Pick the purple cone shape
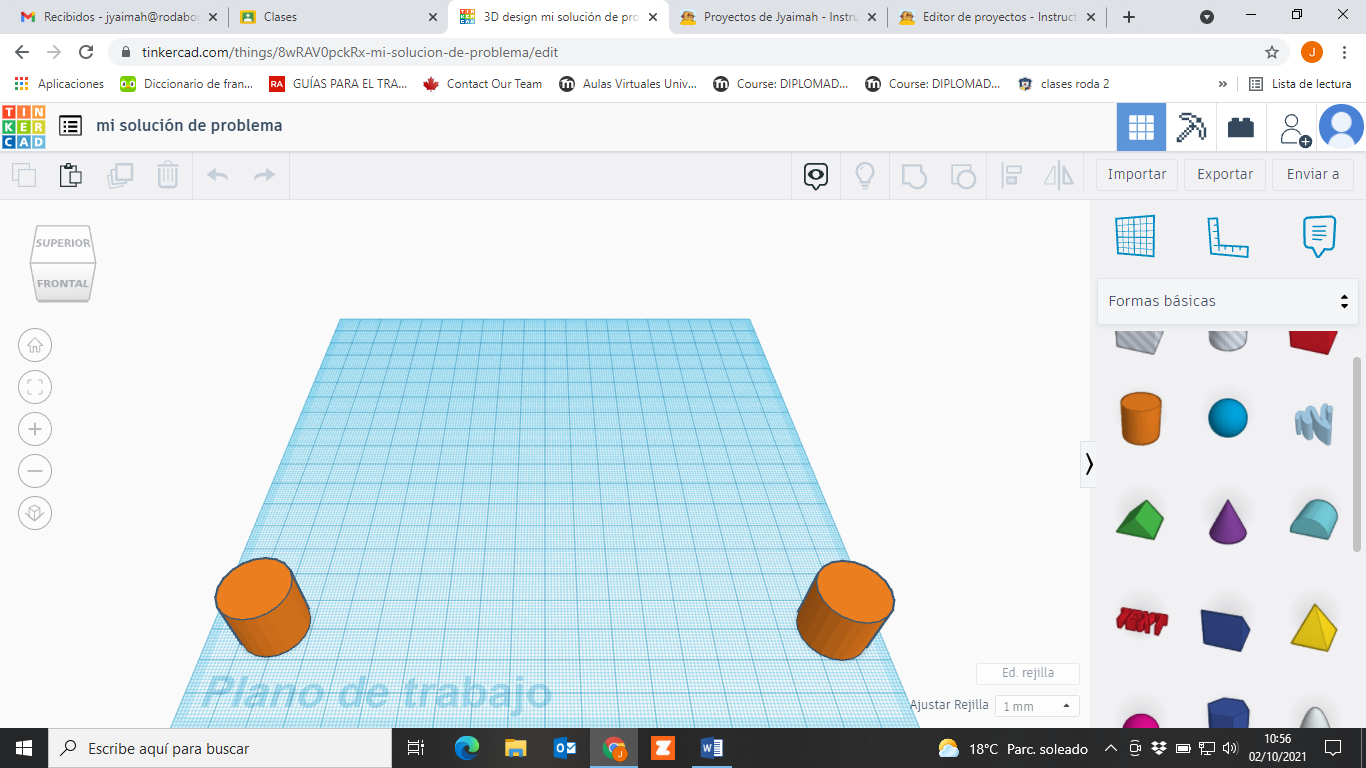 1228,521
